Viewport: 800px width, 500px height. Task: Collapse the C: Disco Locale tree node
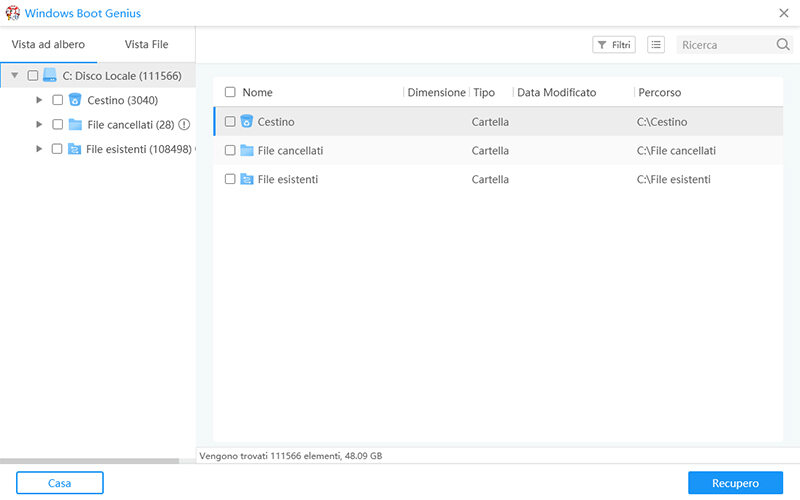pyautogui.click(x=14, y=76)
